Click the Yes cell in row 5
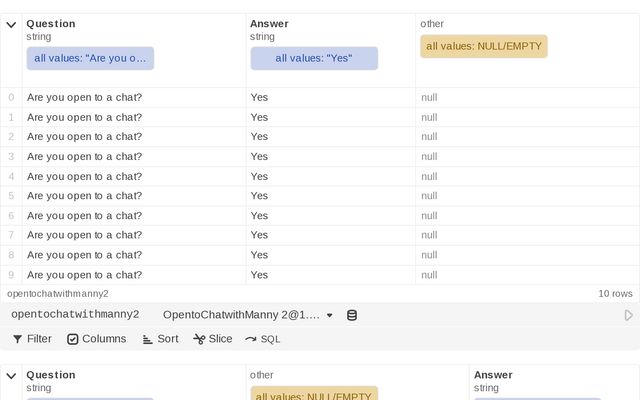This screenshot has width=640, height=400. pos(259,196)
